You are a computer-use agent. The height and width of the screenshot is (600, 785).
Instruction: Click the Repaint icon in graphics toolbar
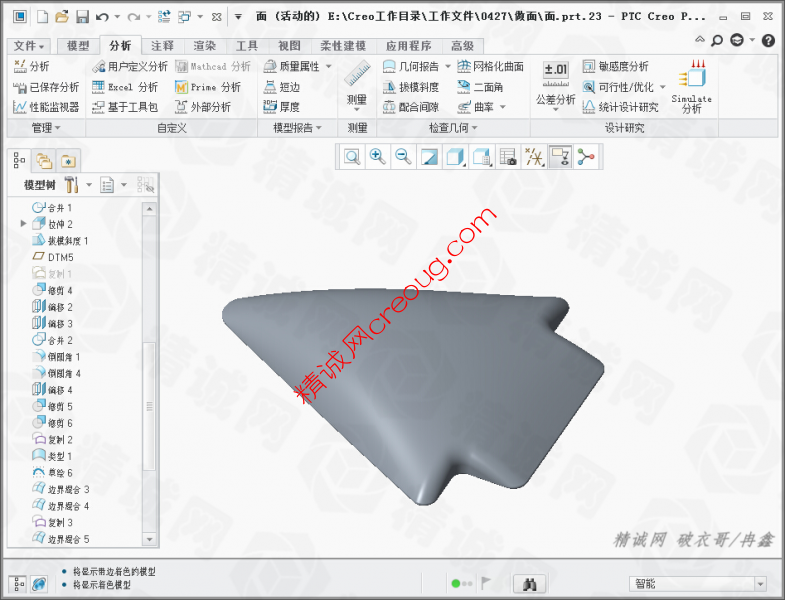coord(429,157)
